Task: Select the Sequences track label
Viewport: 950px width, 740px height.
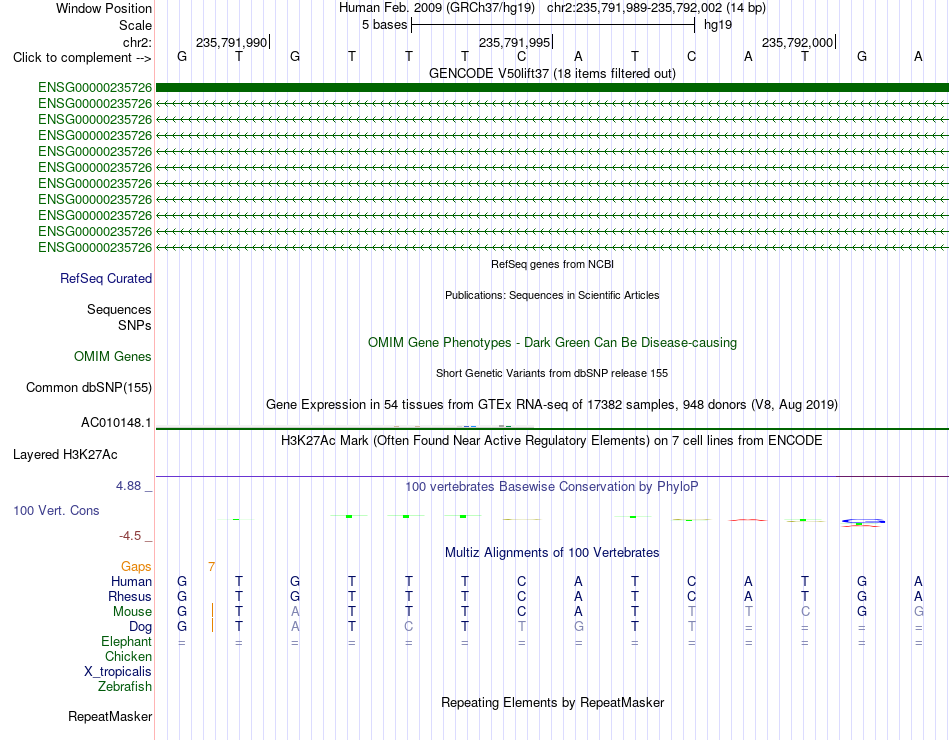Action: 119,310
